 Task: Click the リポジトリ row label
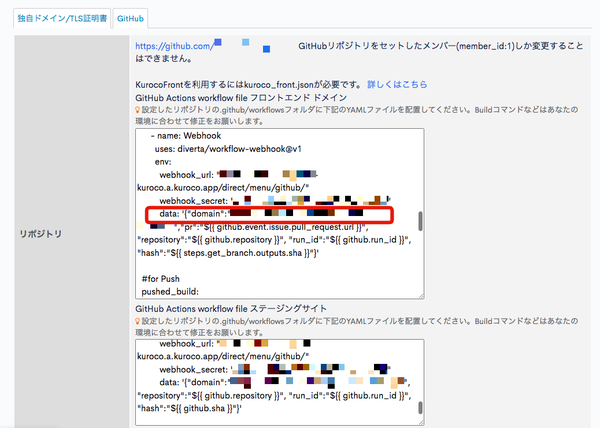click(x=41, y=234)
